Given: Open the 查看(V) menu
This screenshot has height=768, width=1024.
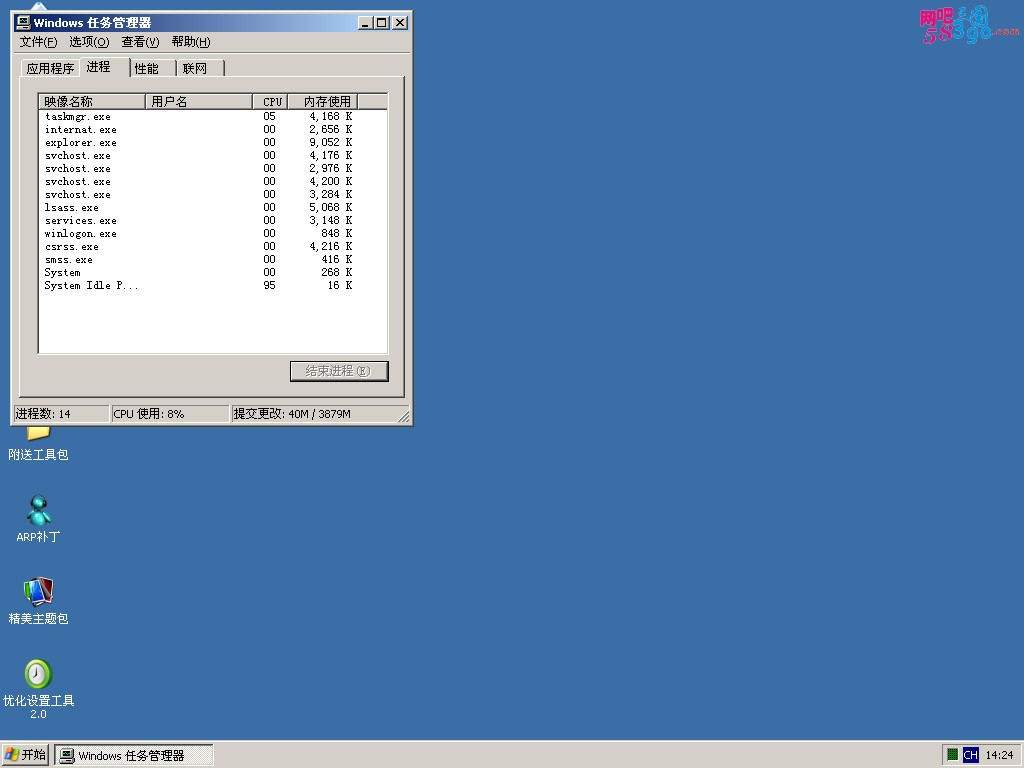Looking at the screenshot, I should [x=140, y=42].
